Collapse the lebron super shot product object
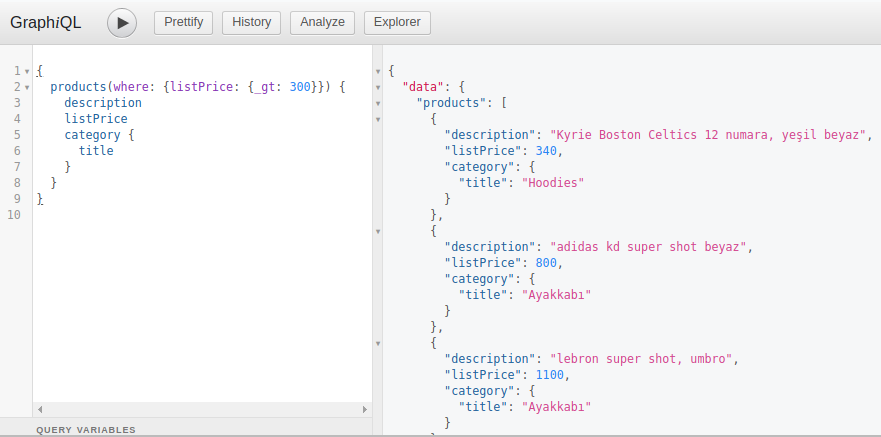Image resolution: width=881 pixels, height=437 pixels. [x=377, y=344]
